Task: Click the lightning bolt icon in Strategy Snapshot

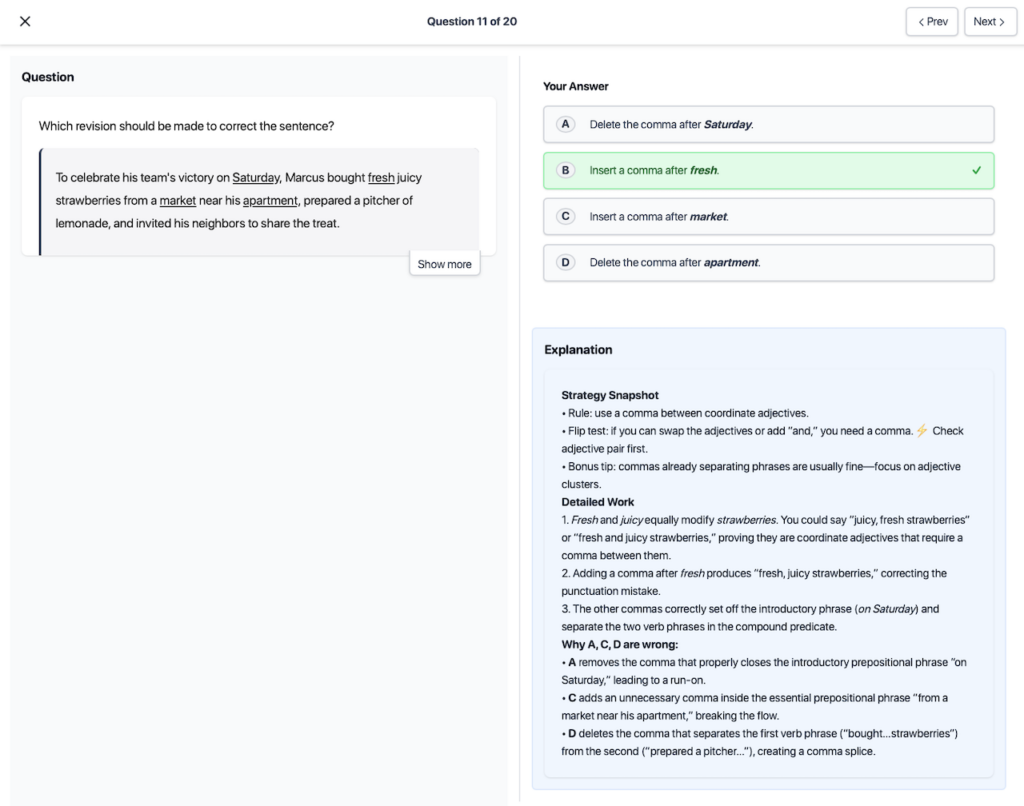Action: coord(921,431)
